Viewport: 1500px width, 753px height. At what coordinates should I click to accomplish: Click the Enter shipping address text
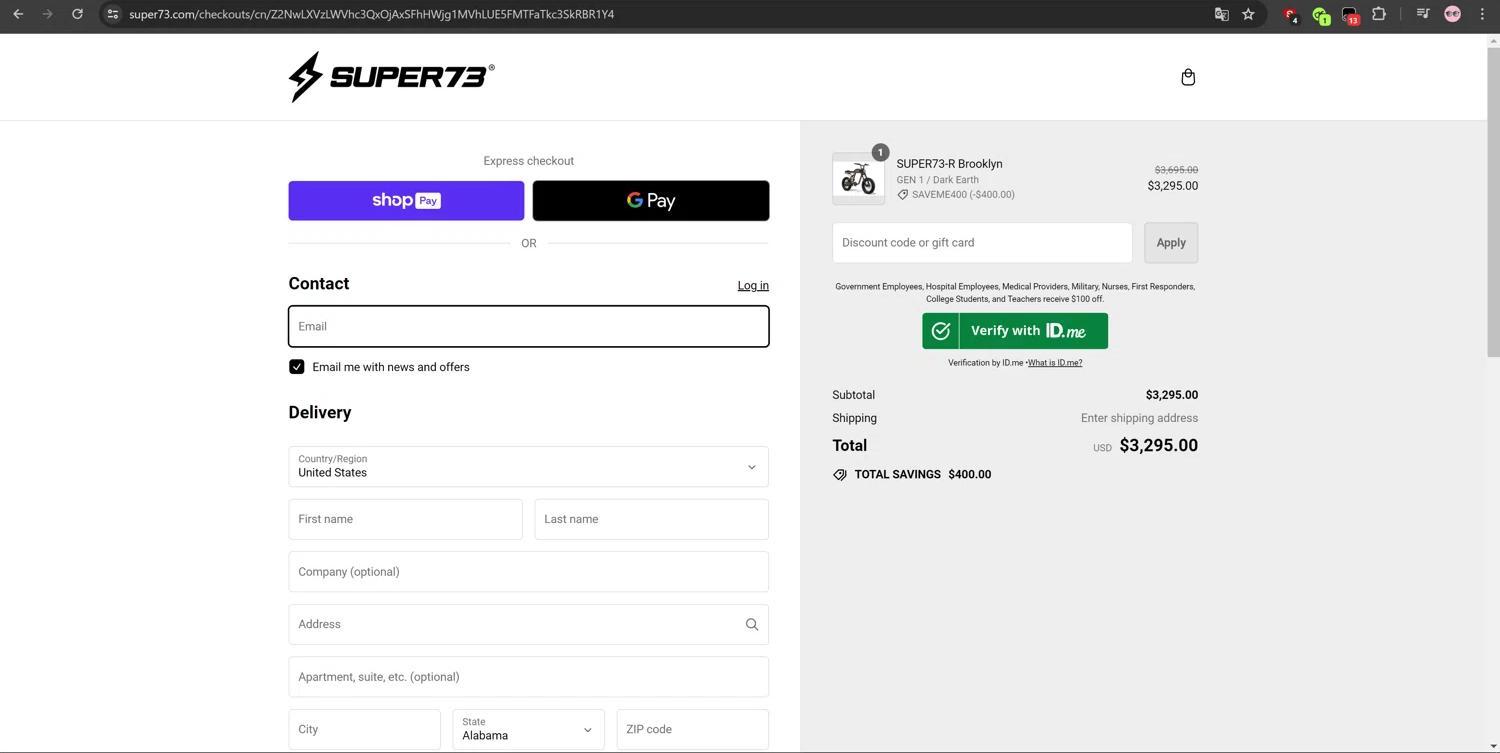[1139, 419]
